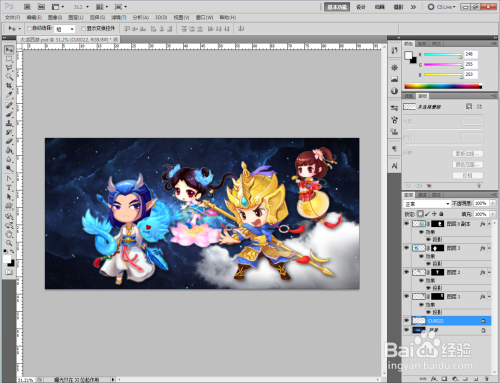The image size is (500, 383).
Task: Select the Path Selection tool
Action: pyautogui.click(x=9, y=197)
